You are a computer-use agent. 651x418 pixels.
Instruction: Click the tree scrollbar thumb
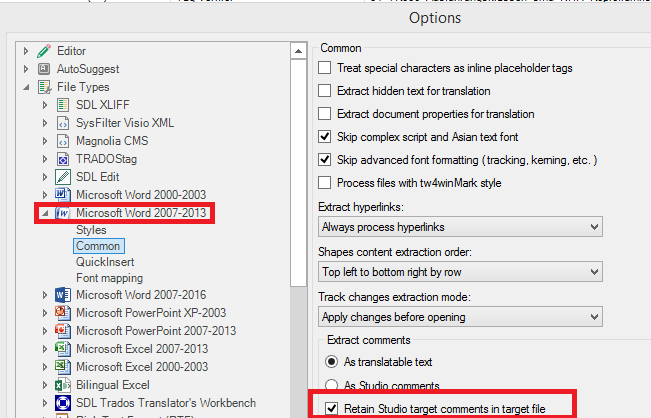tap(298, 172)
